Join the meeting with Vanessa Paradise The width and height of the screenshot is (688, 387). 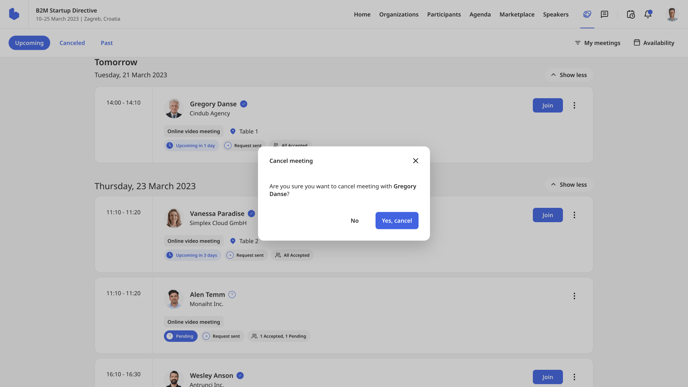[x=548, y=215]
